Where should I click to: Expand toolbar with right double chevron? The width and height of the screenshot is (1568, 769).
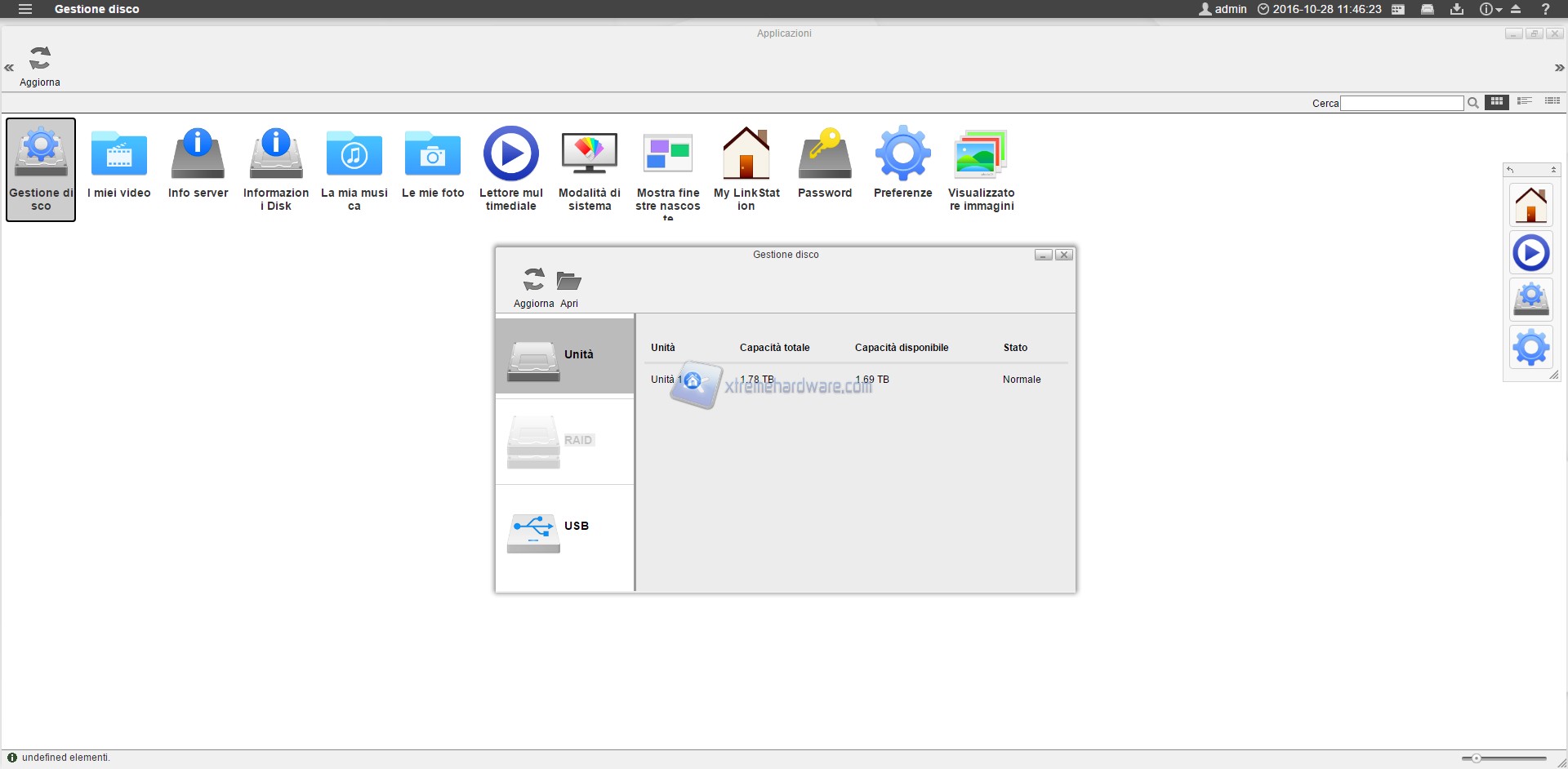click(1559, 68)
